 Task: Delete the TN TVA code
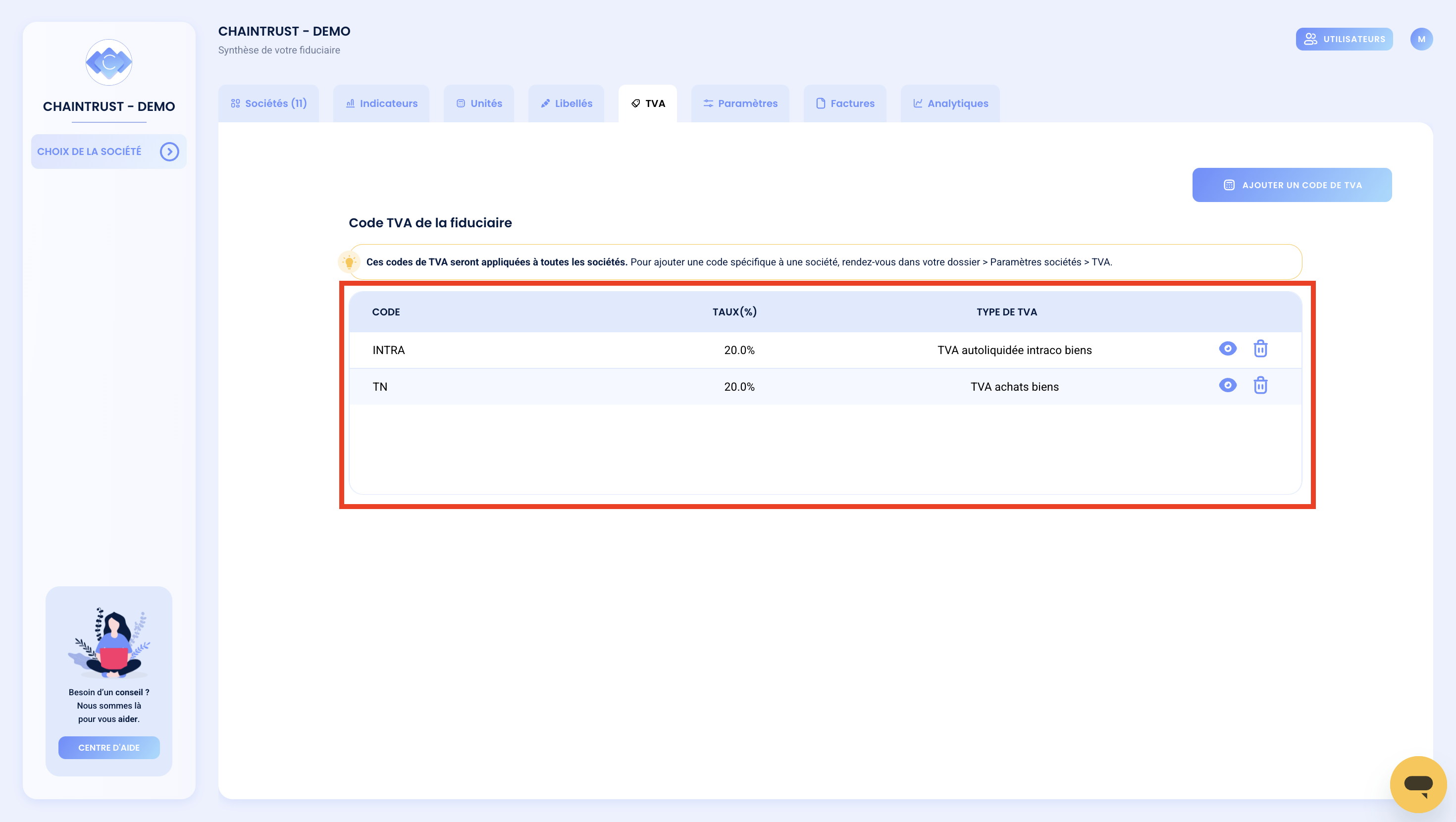point(1260,386)
